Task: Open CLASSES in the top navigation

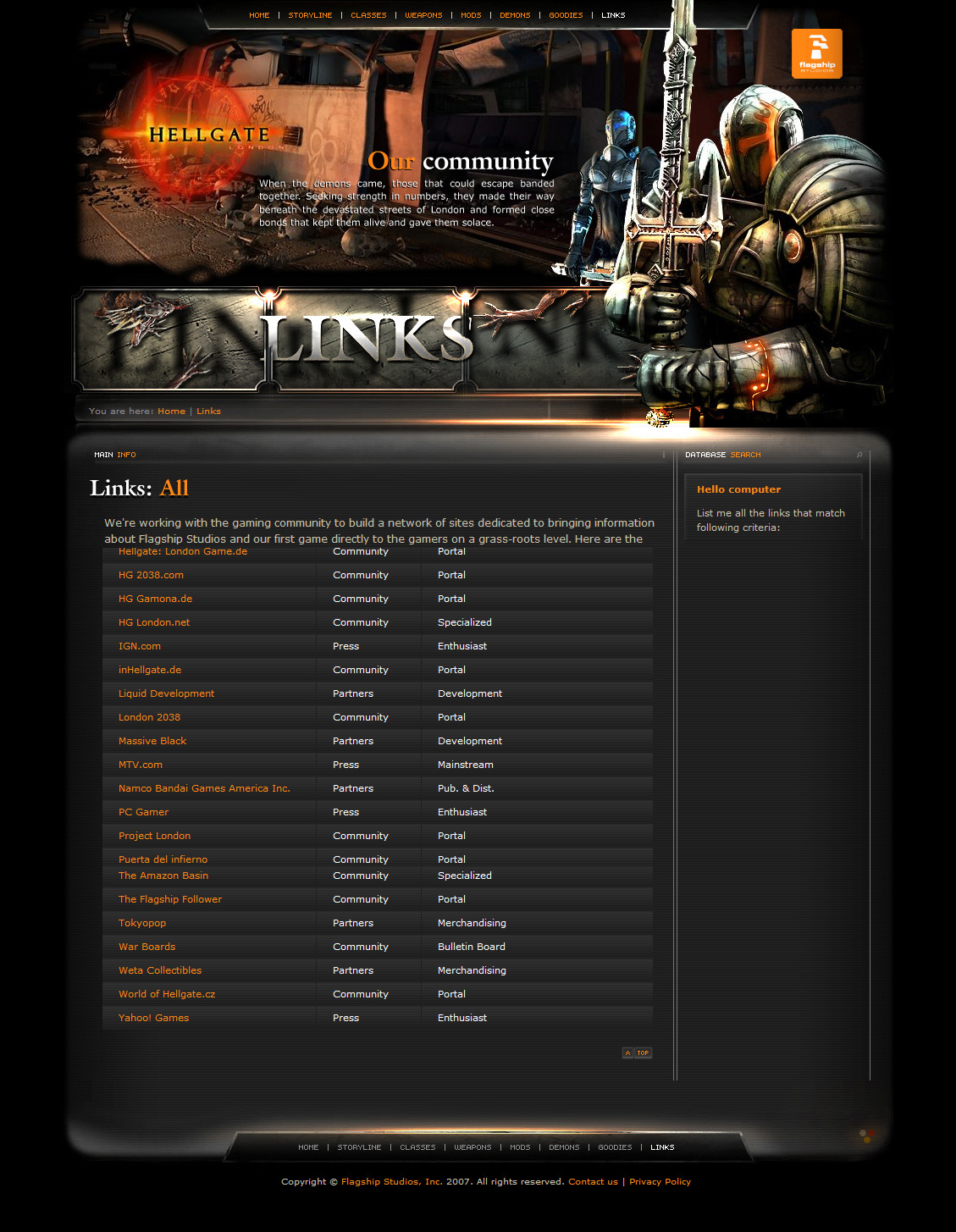Action: pyautogui.click(x=368, y=15)
